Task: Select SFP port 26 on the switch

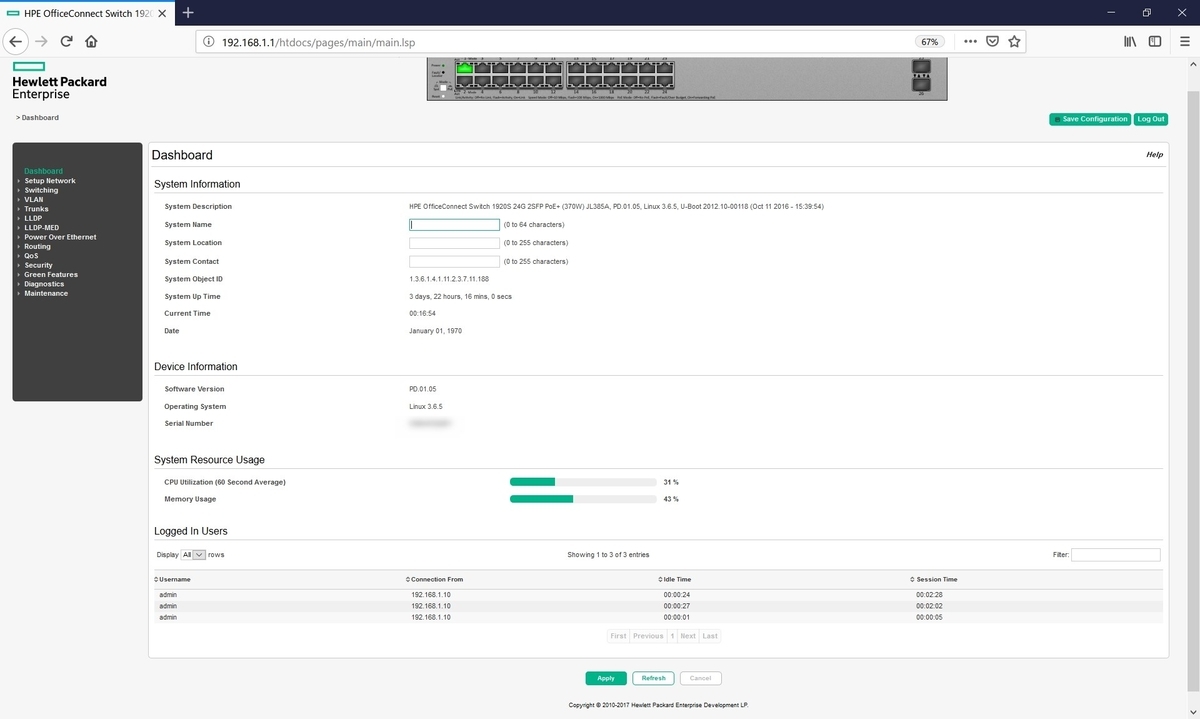Action: pyautogui.click(x=921, y=84)
